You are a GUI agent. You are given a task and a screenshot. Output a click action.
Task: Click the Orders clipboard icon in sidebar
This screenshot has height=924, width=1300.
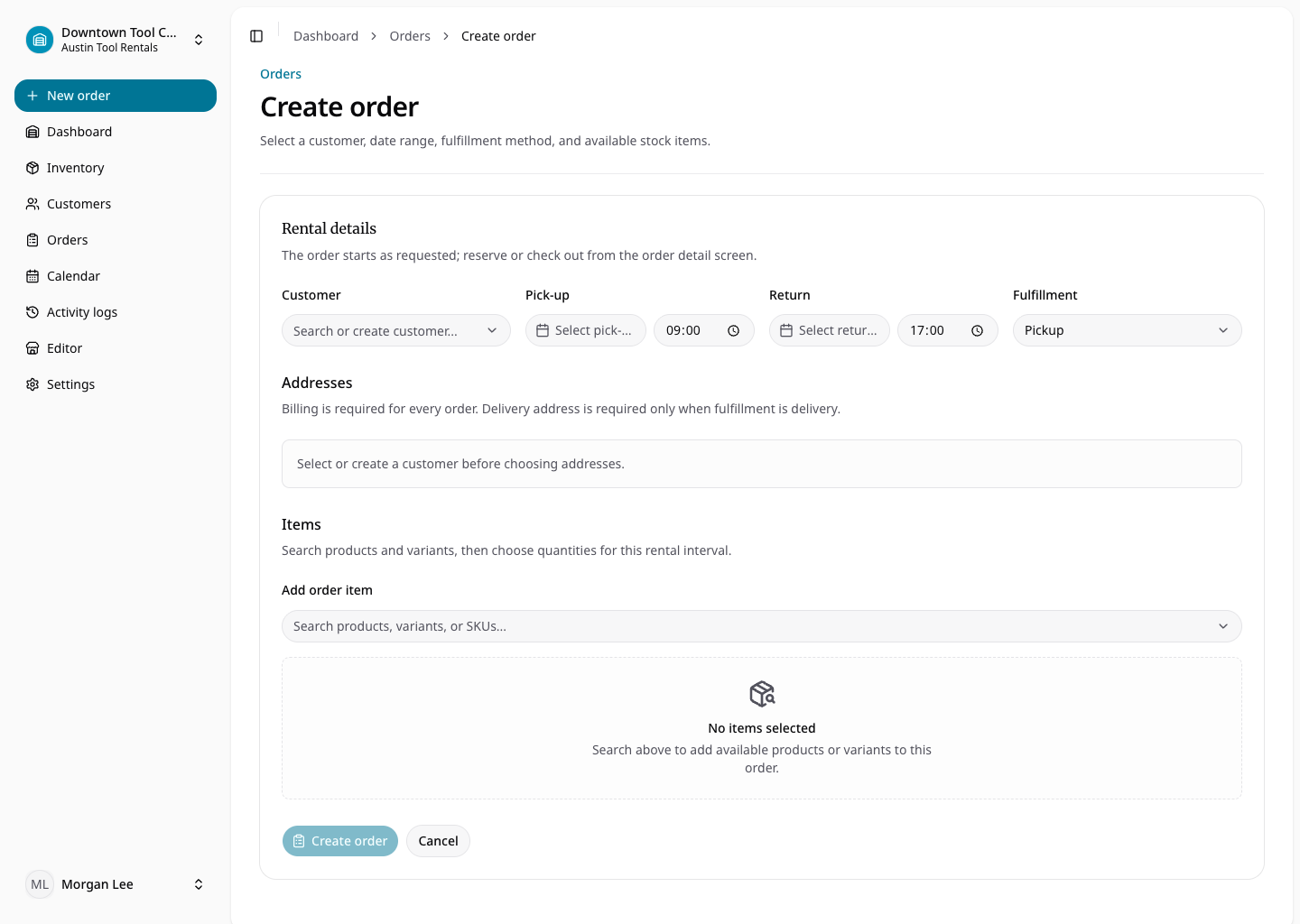pyautogui.click(x=32, y=240)
